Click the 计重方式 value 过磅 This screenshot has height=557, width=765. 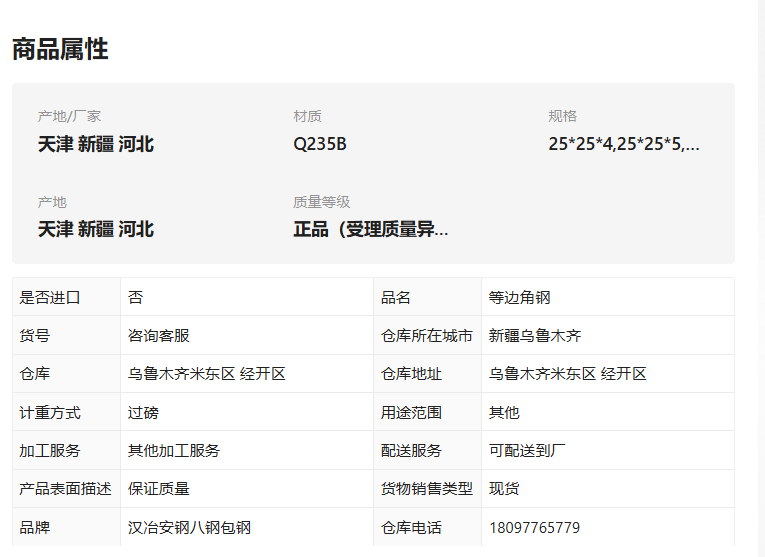click(x=143, y=413)
